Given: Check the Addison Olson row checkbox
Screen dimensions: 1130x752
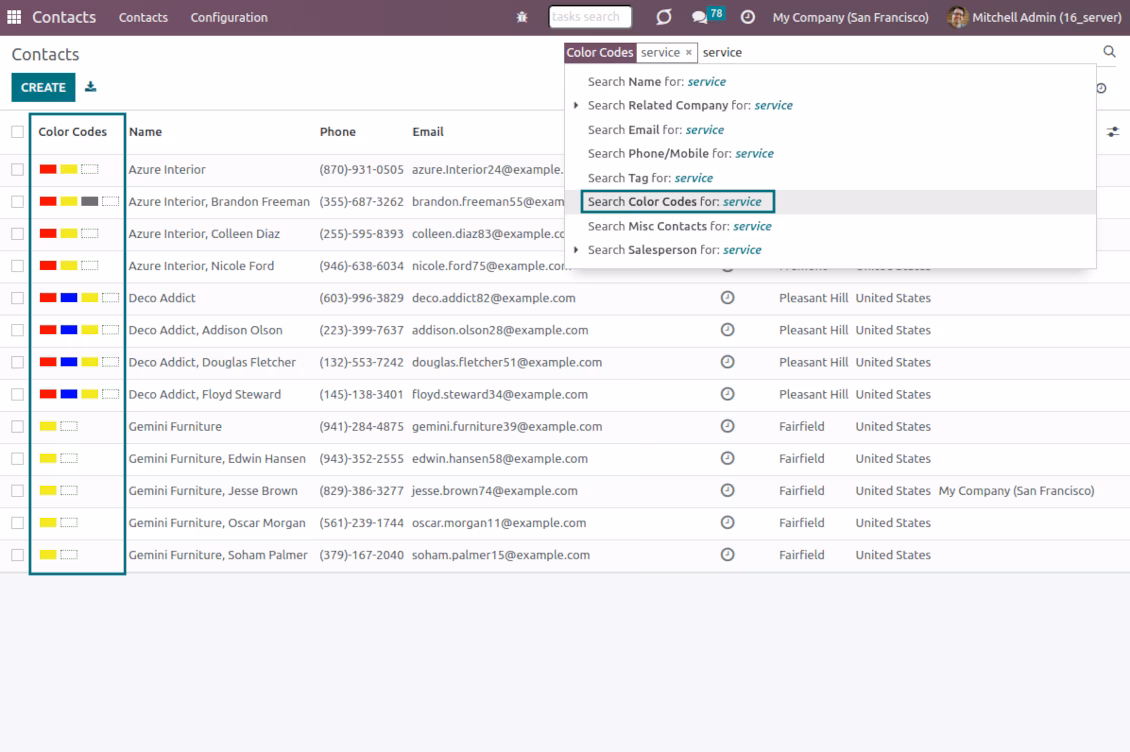Looking at the screenshot, I should pyautogui.click(x=17, y=330).
